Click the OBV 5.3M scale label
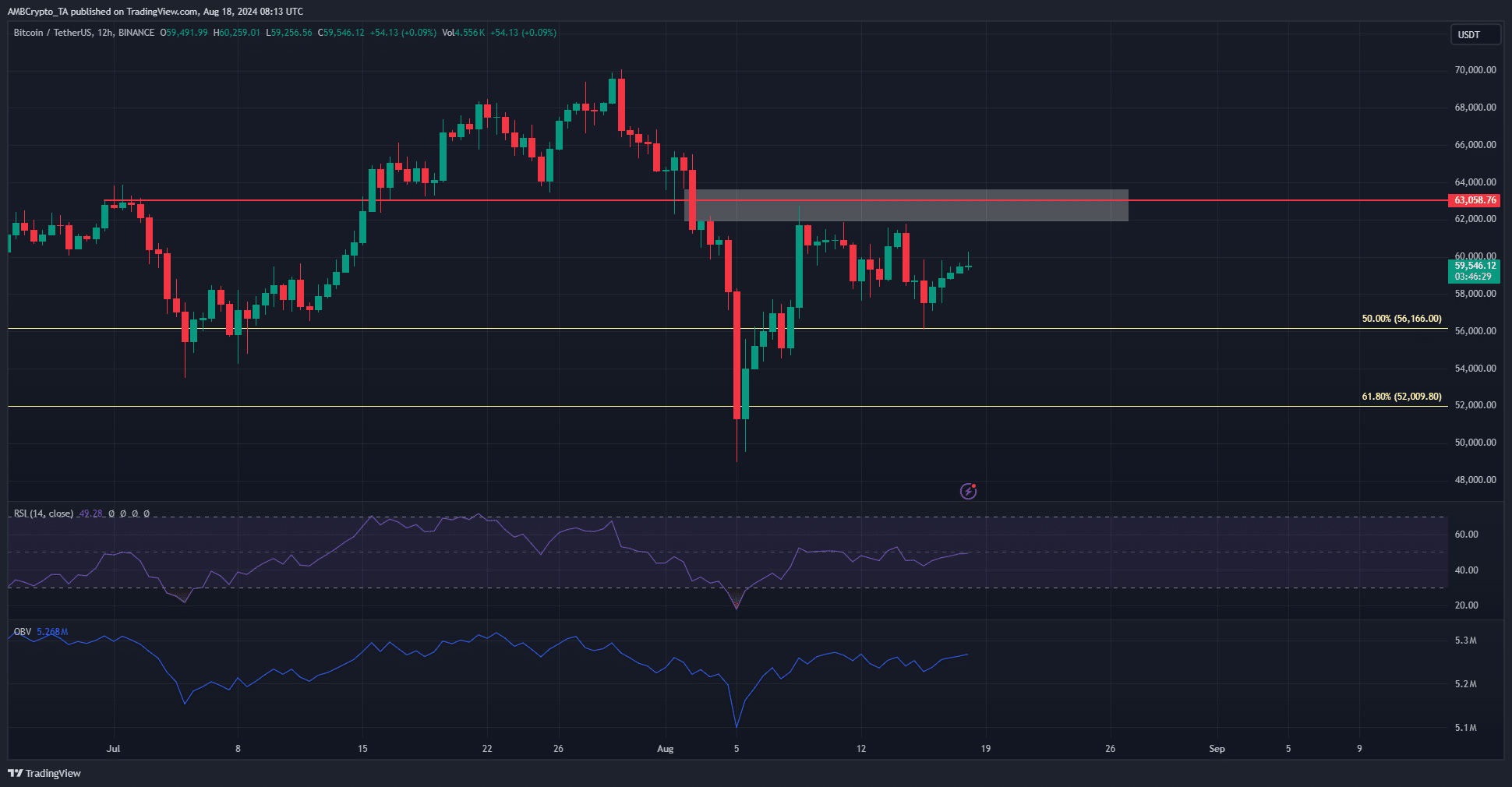Screen dimensions: 1512x787 [x=1465, y=641]
